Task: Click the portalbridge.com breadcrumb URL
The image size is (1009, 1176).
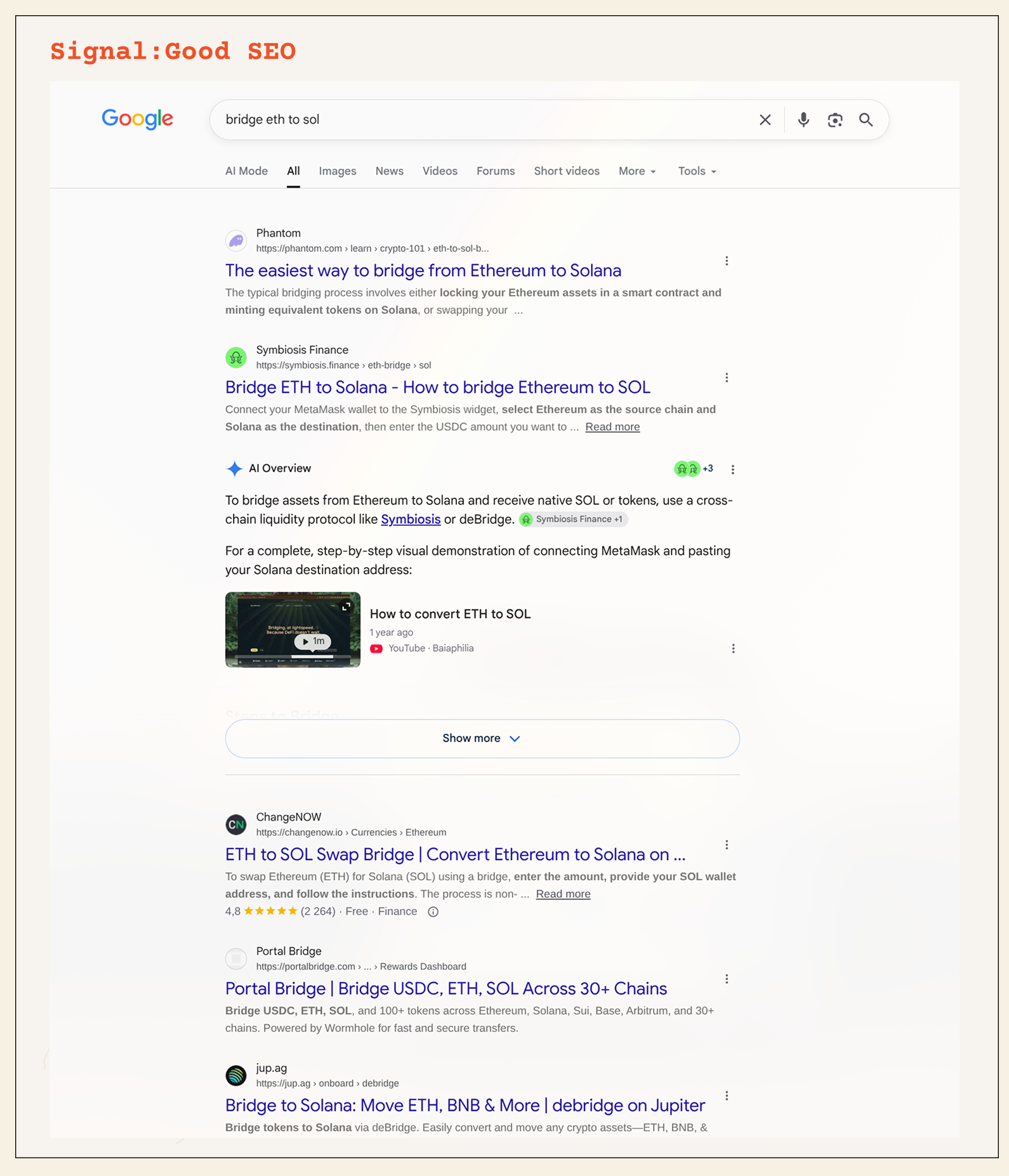Action: coord(361,967)
